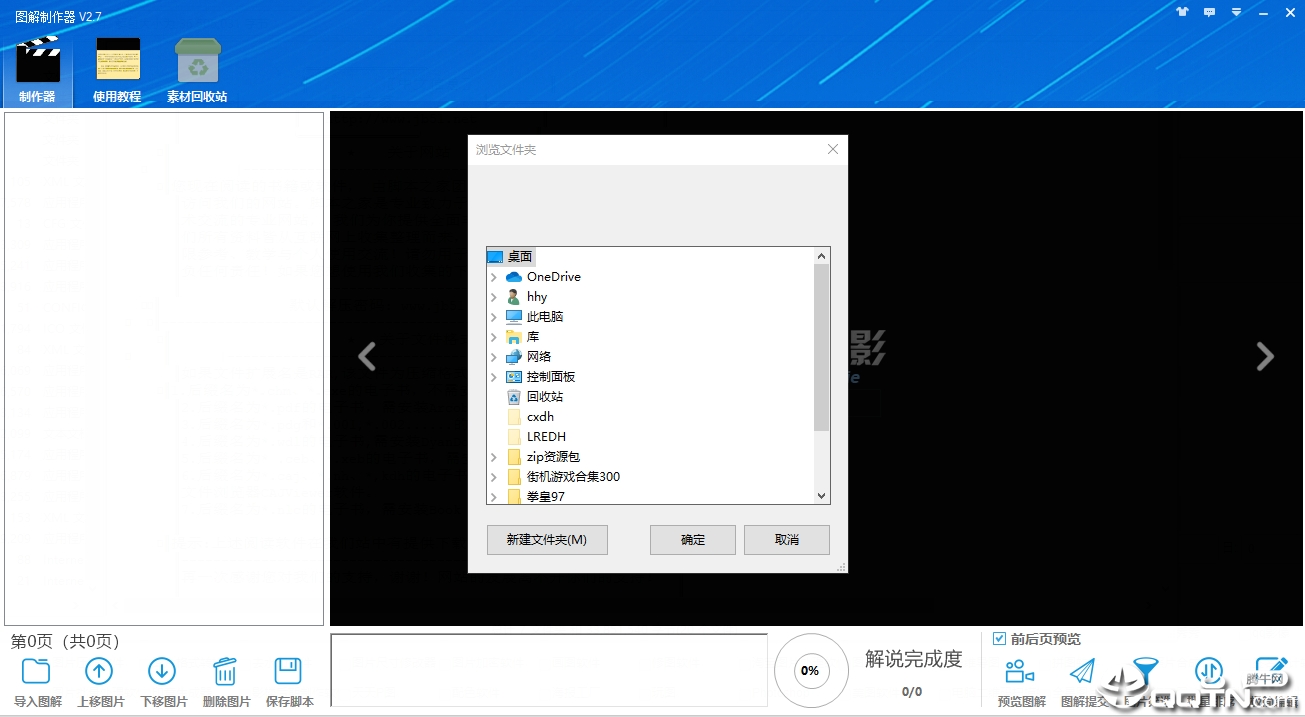
Task: Click the 图解提交 paper plane icon
Action: pos(1081,671)
